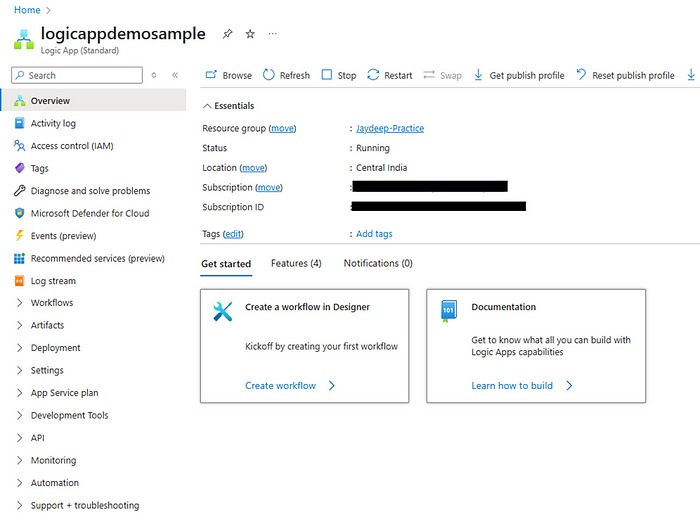Open Diagnose and solve problems wrench icon
This screenshot has width=700, height=526.
point(19,191)
